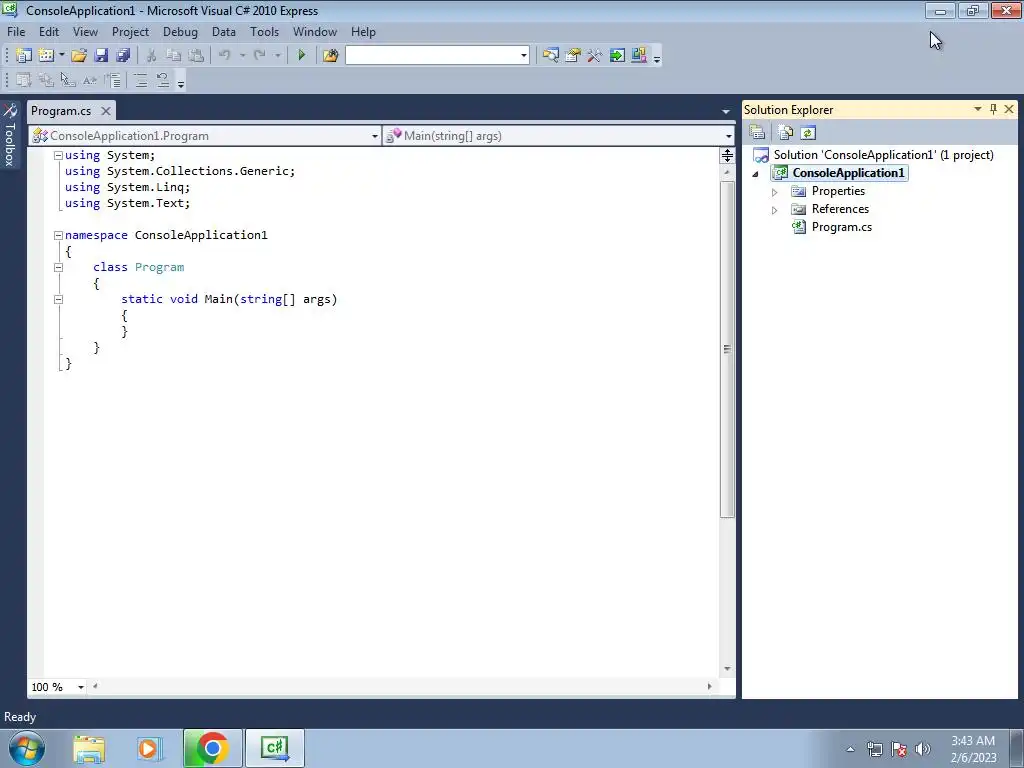
Task: Click the Copy toolbar icon
Action: point(173,56)
